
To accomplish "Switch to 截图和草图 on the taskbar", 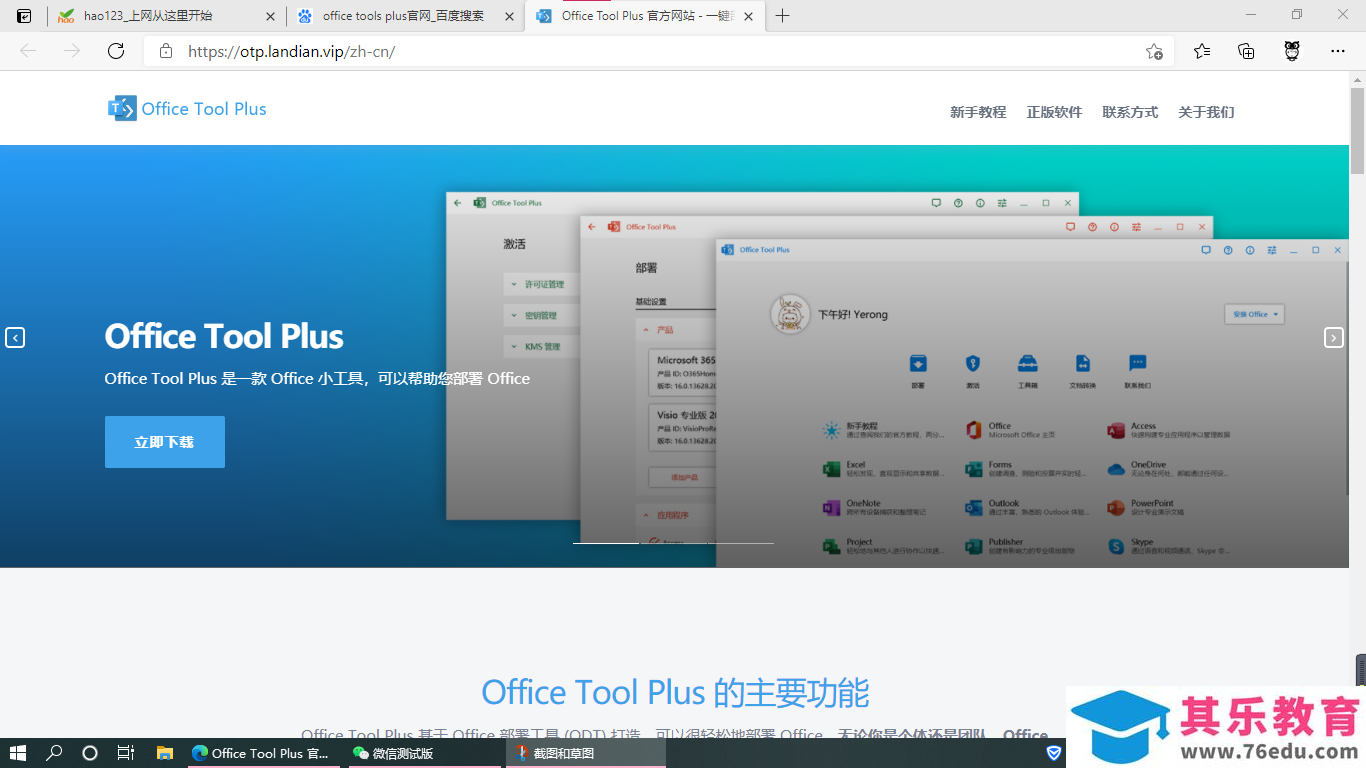I will pos(585,753).
